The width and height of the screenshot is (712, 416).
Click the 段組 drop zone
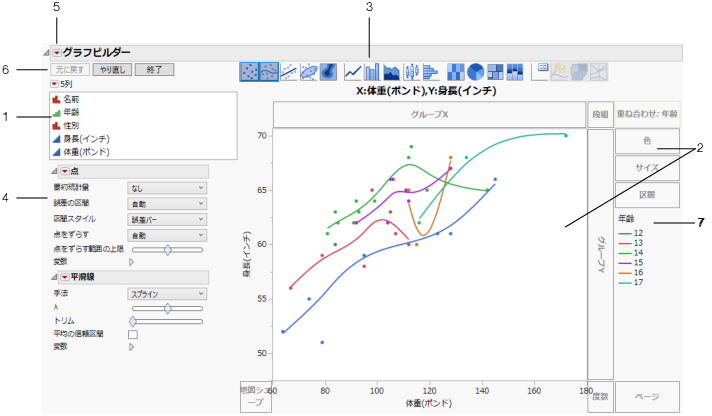(600, 114)
